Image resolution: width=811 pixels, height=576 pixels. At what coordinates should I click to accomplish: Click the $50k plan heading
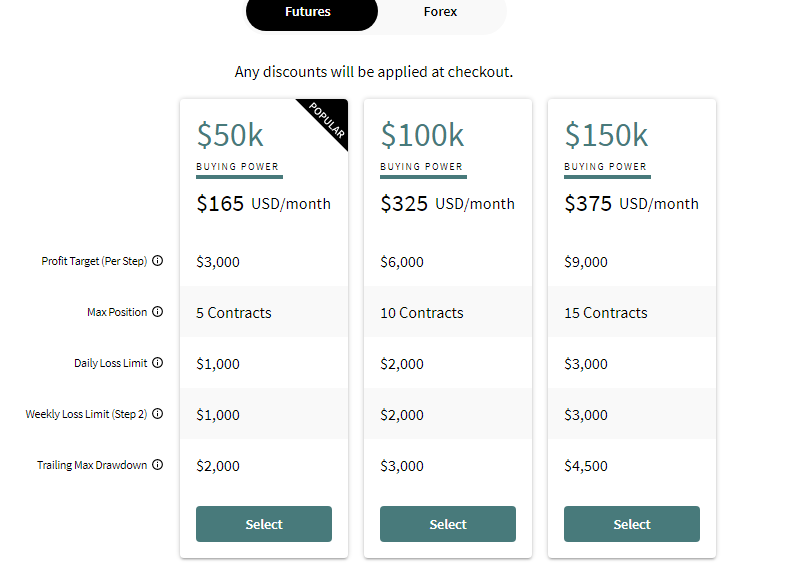point(230,135)
